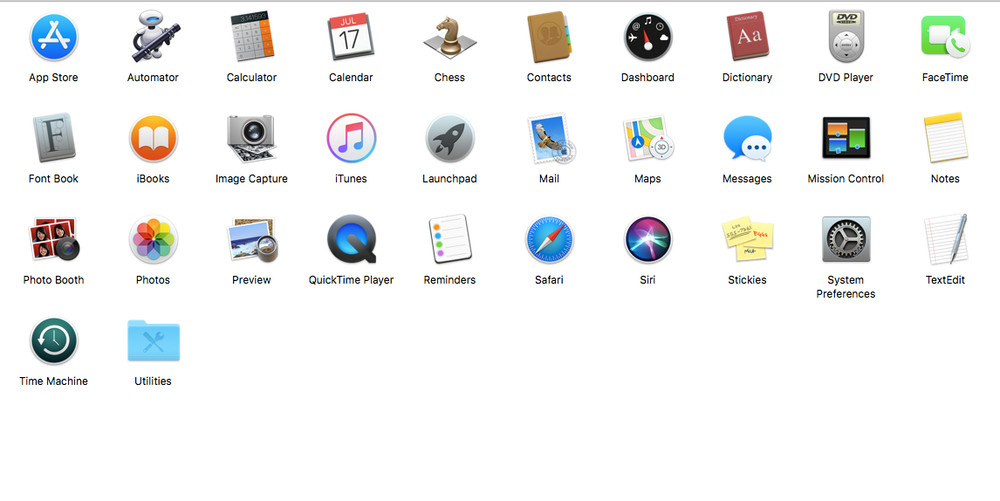The image size is (1000, 501).
Task: Click the "Calendar" text label
Action: point(351,78)
